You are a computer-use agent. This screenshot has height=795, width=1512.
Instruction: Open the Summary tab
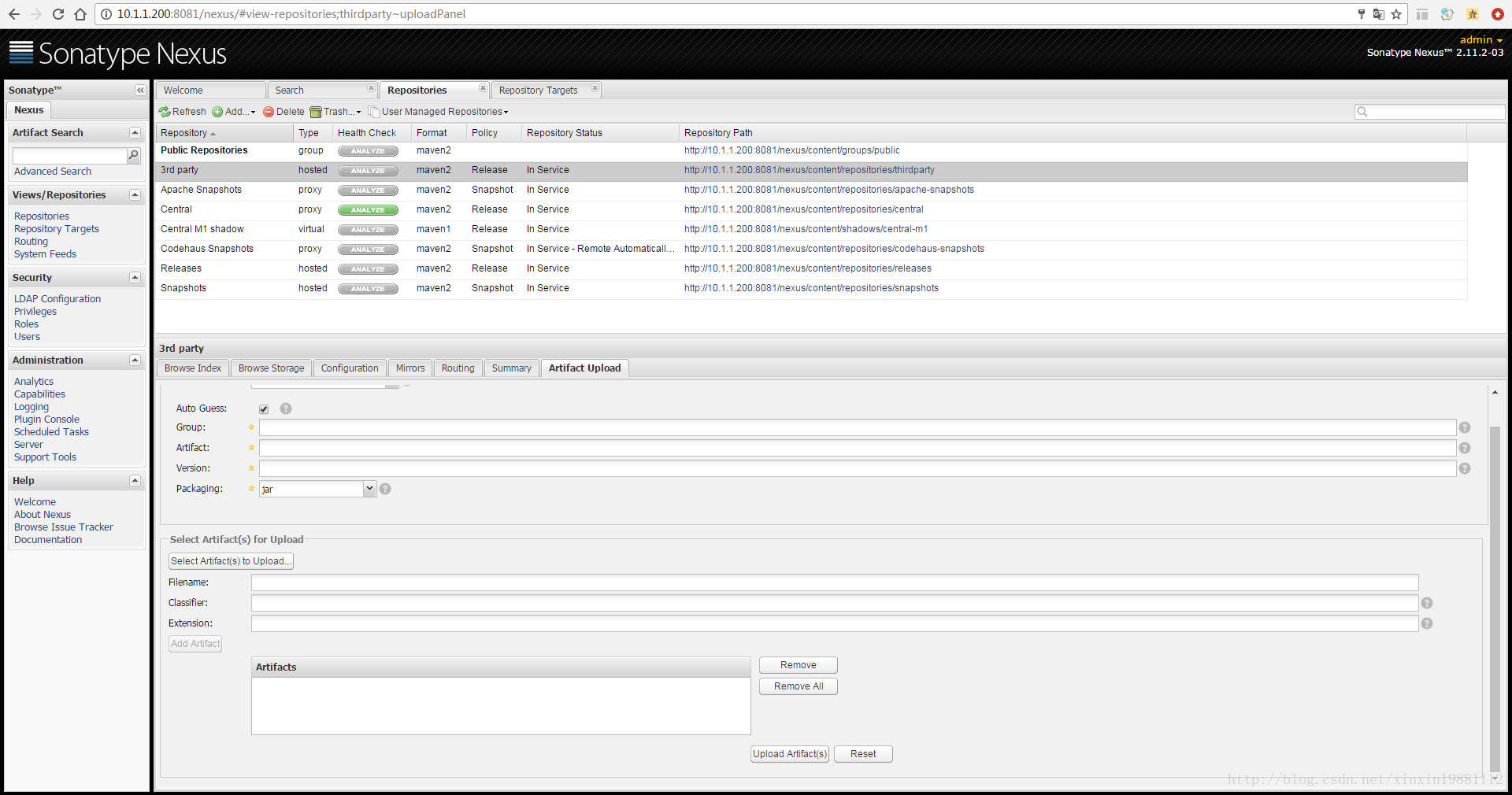pos(512,368)
